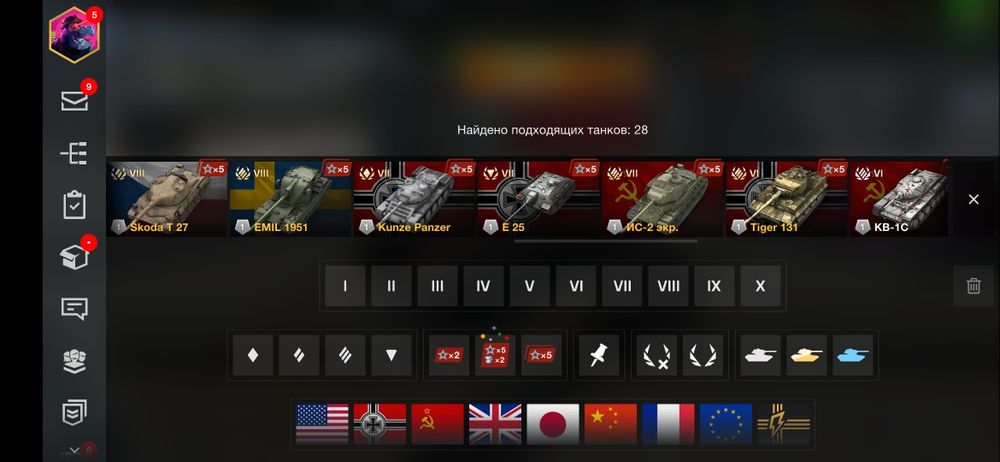Image resolution: width=1000 pixels, height=462 pixels.
Task: Expand the sidebar with bottom chevron
Action: 75,451
